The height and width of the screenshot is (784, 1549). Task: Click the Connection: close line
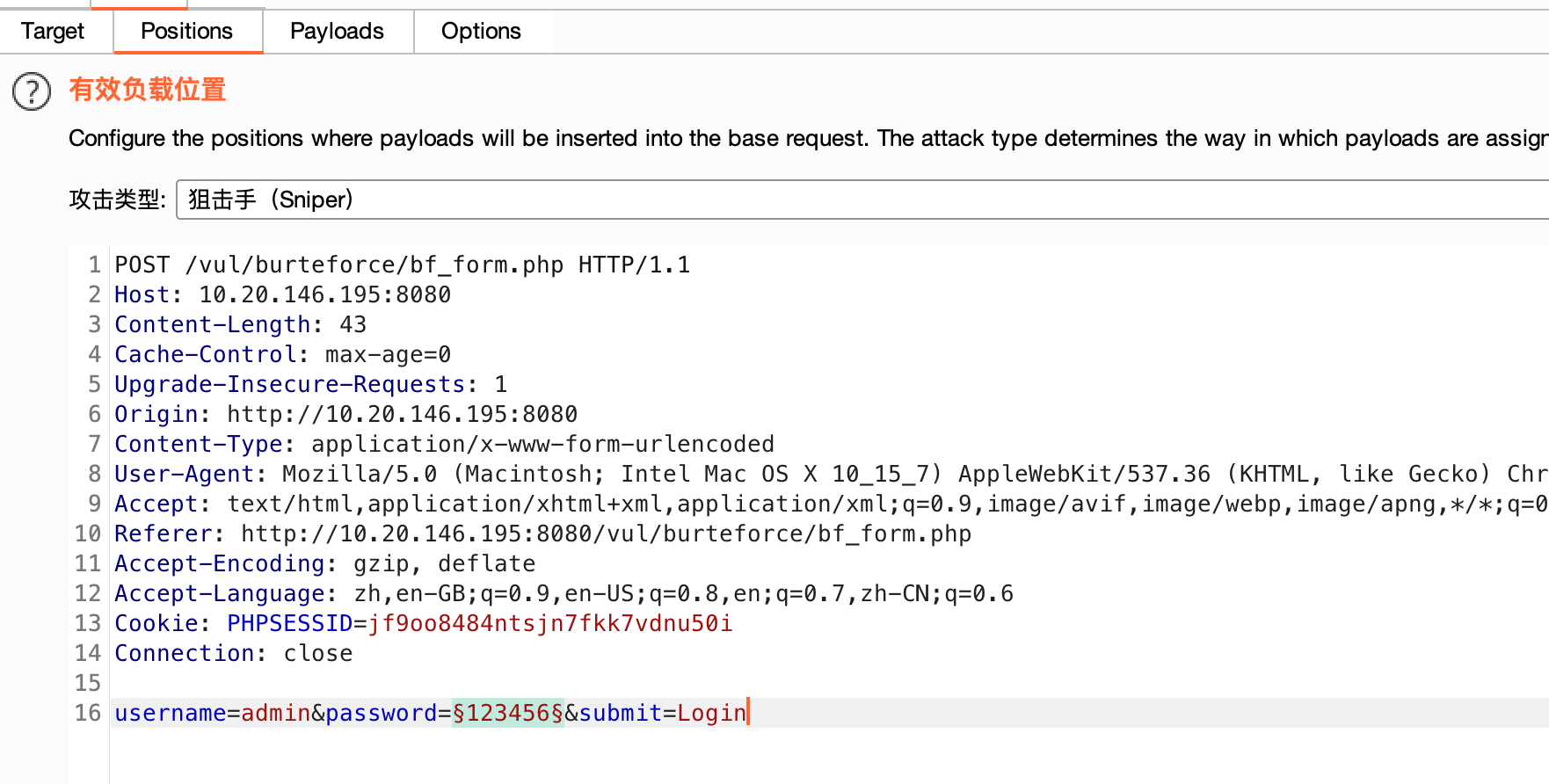(233, 653)
